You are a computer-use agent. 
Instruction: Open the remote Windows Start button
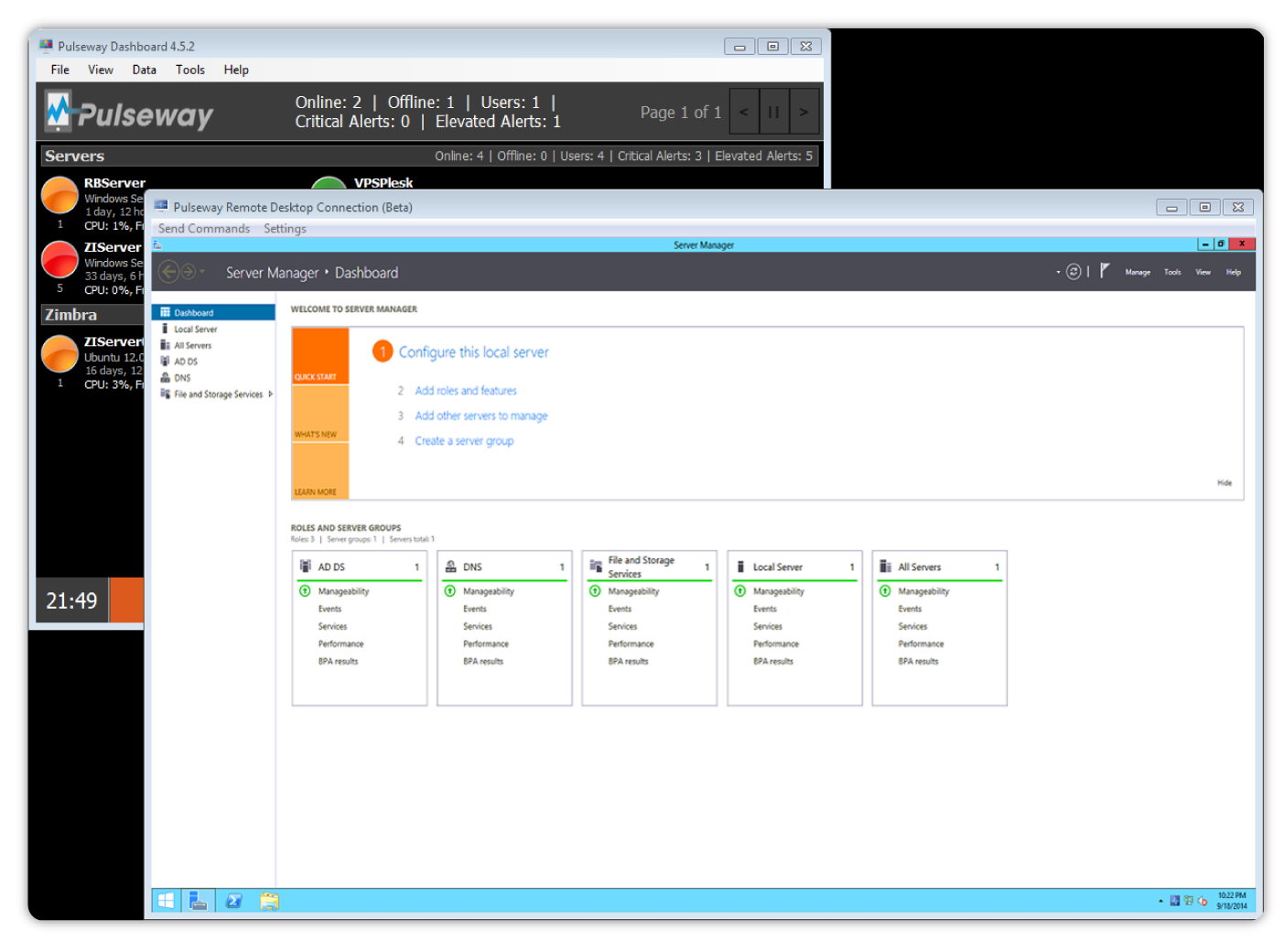(x=166, y=901)
